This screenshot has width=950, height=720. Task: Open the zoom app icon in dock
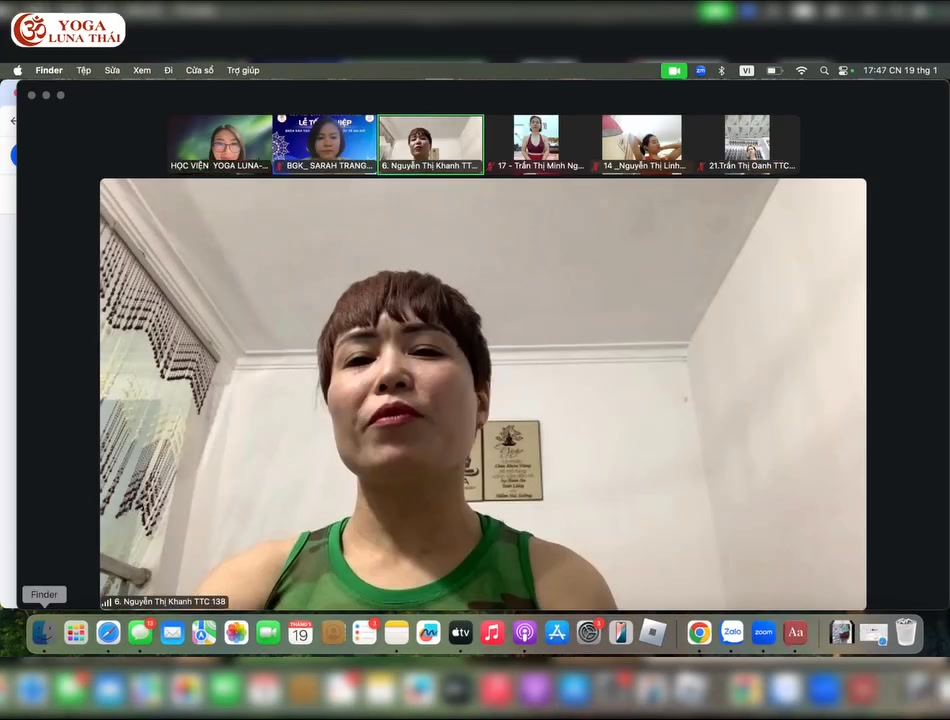pos(763,633)
